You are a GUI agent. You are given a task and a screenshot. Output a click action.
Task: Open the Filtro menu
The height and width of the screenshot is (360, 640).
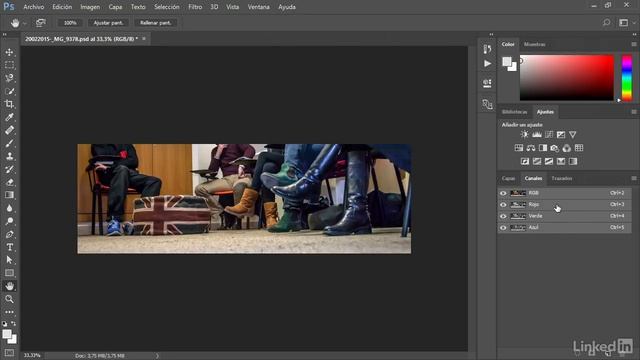[195, 7]
